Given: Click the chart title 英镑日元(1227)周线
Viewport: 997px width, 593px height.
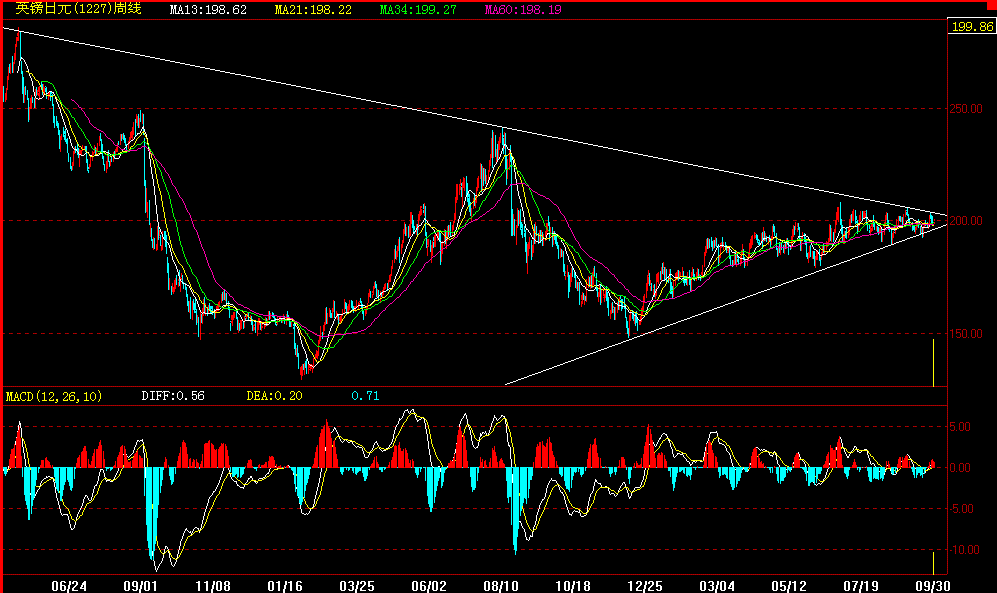Looking at the screenshot, I should tap(78, 9).
